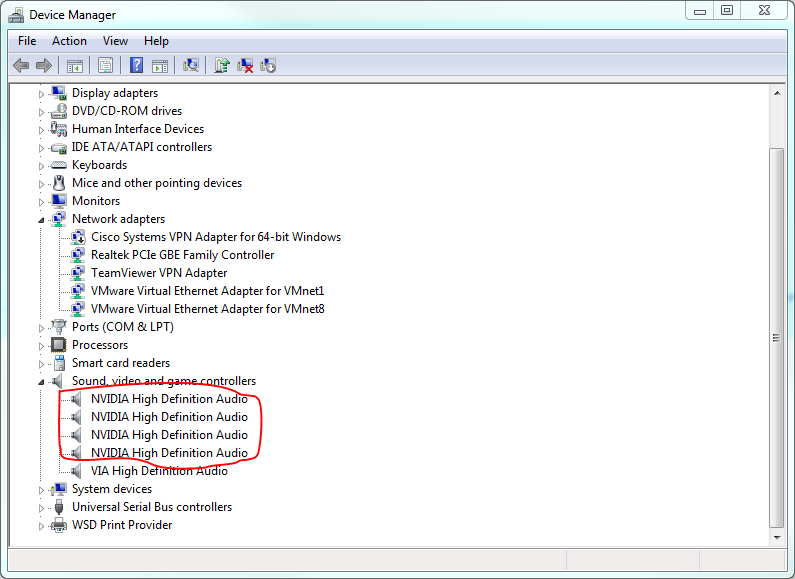Click Update Driver Software toolbar icon
795x579 pixels.
[x=222, y=65]
